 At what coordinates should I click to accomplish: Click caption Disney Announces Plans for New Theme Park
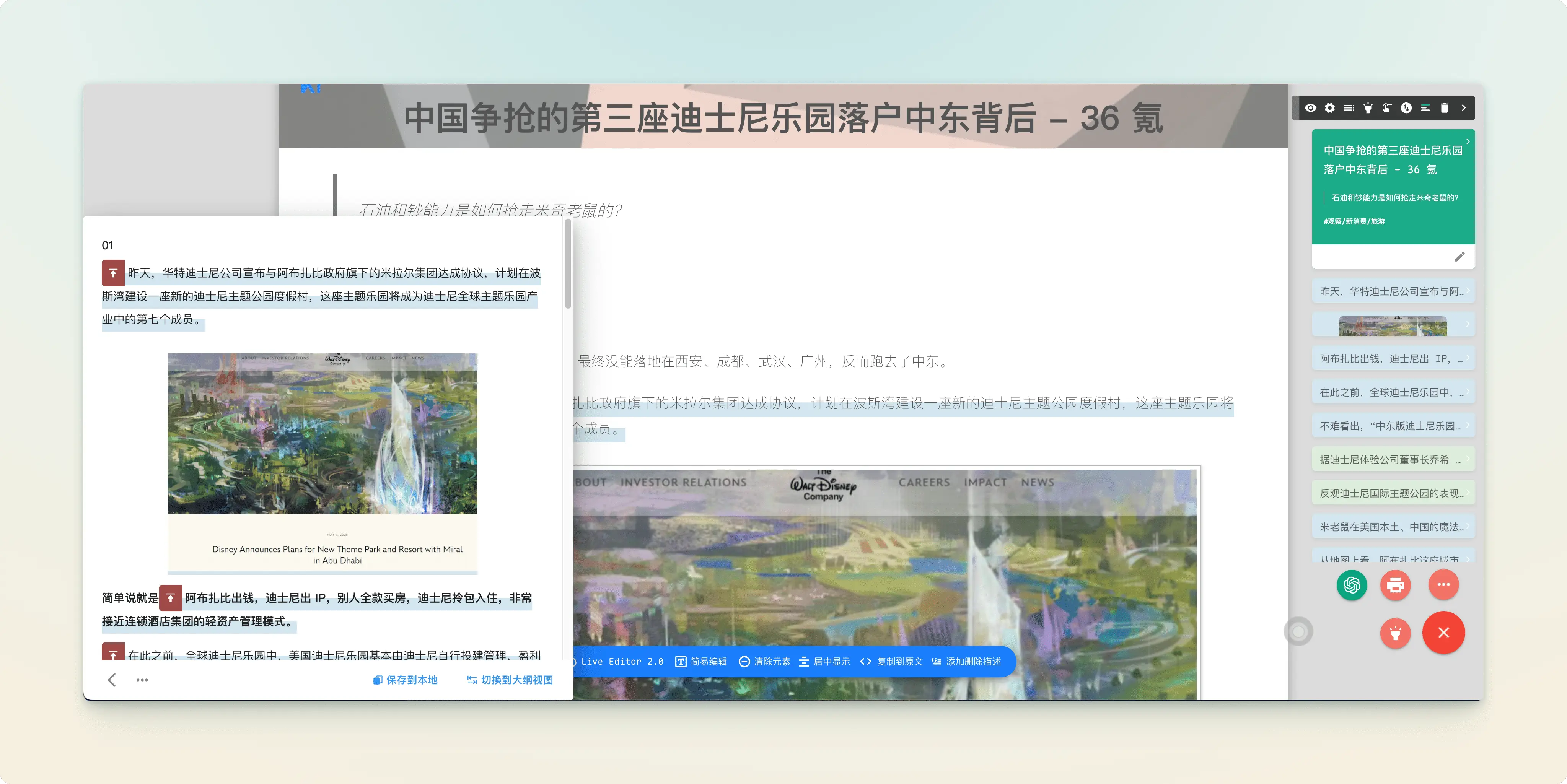click(x=337, y=555)
